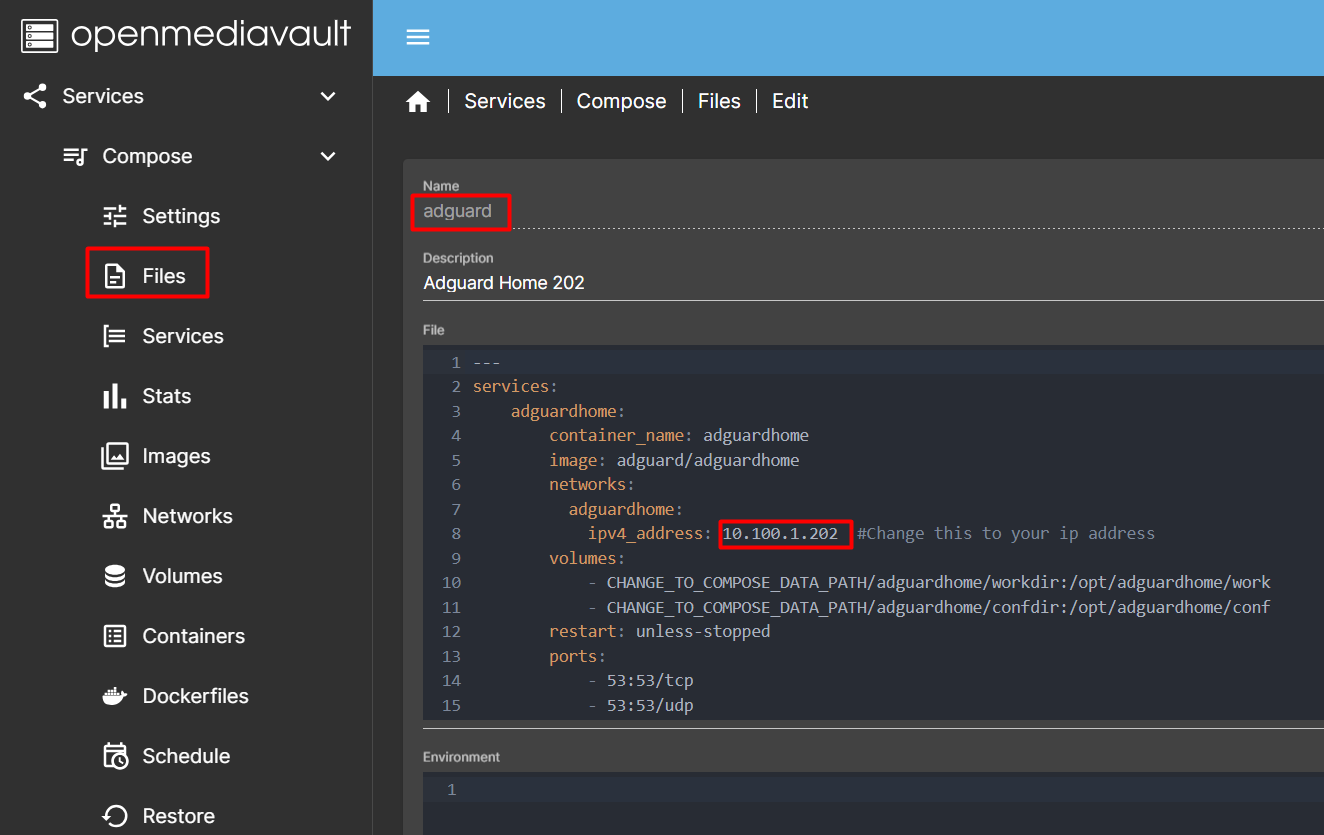Click the Restore history icon
This screenshot has width=1324, height=835.
[x=115, y=816]
